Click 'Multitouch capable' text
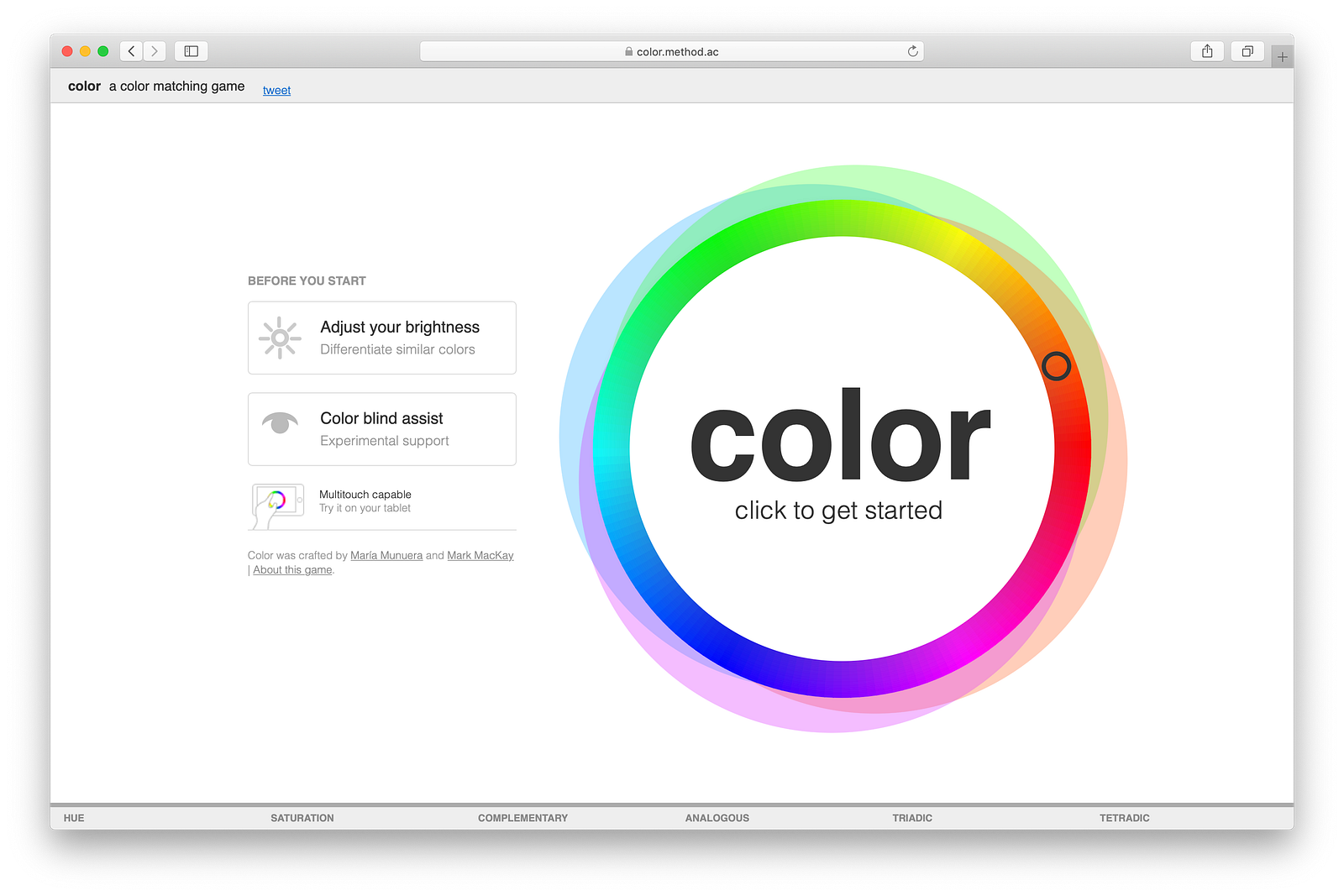 coord(365,495)
